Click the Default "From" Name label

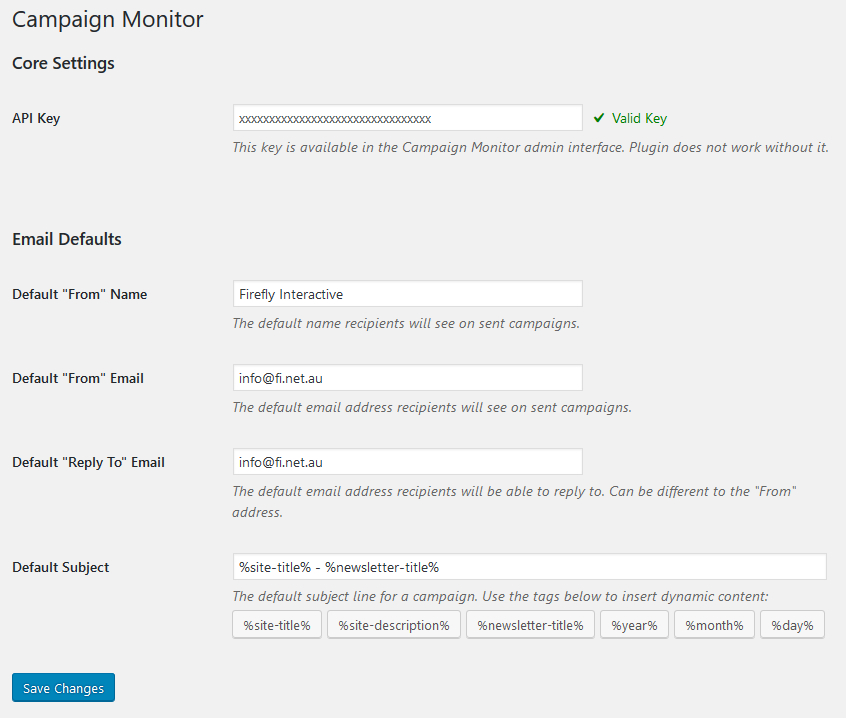80,294
